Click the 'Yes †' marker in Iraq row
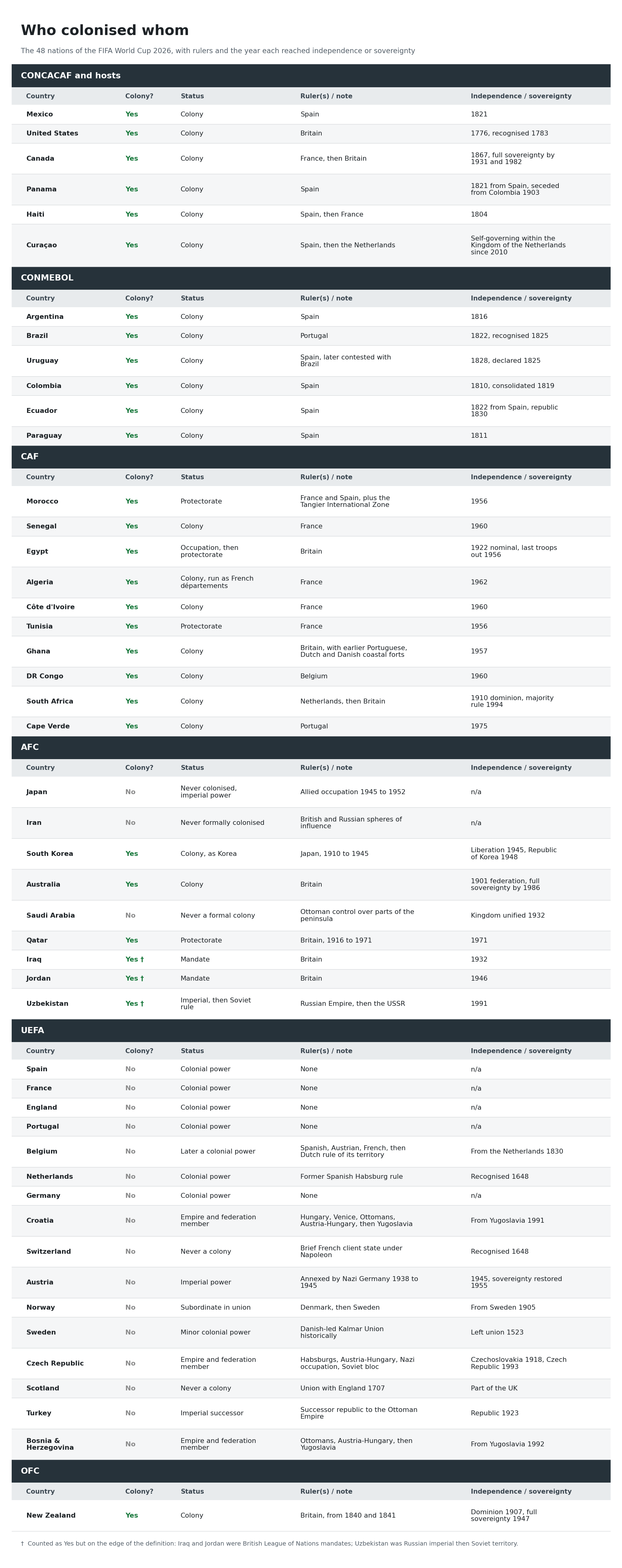Image resolution: width=622 pixels, height=1568 pixels. pyautogui.click(x=135, y=959)
